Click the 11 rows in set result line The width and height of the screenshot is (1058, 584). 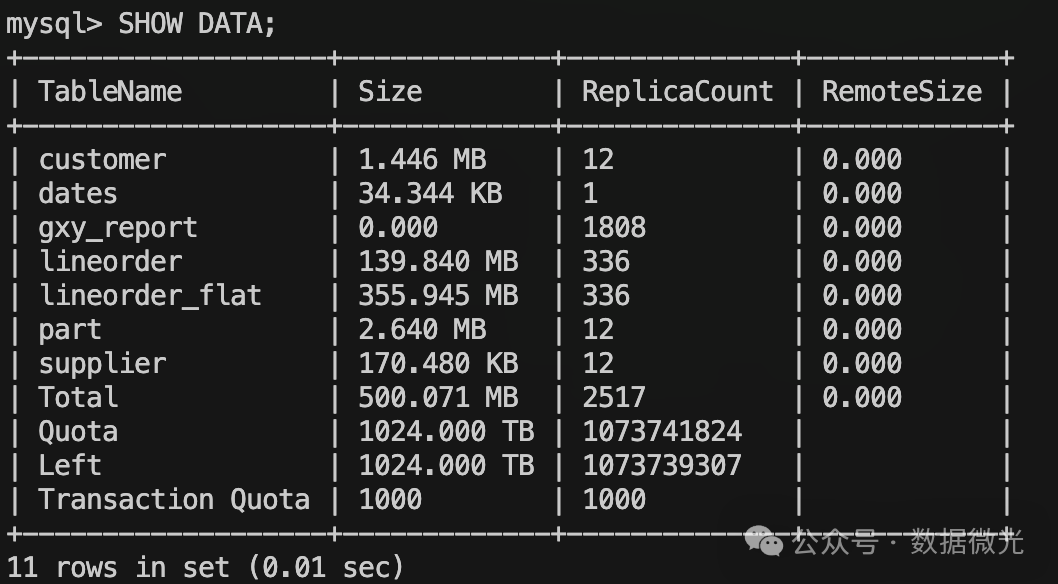click(x=205, y=568)
